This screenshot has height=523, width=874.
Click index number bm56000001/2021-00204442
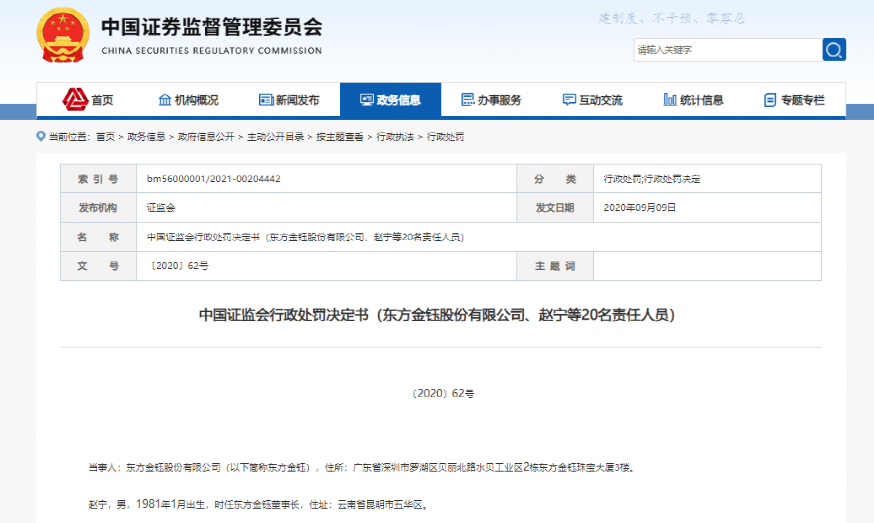[213, 179]
